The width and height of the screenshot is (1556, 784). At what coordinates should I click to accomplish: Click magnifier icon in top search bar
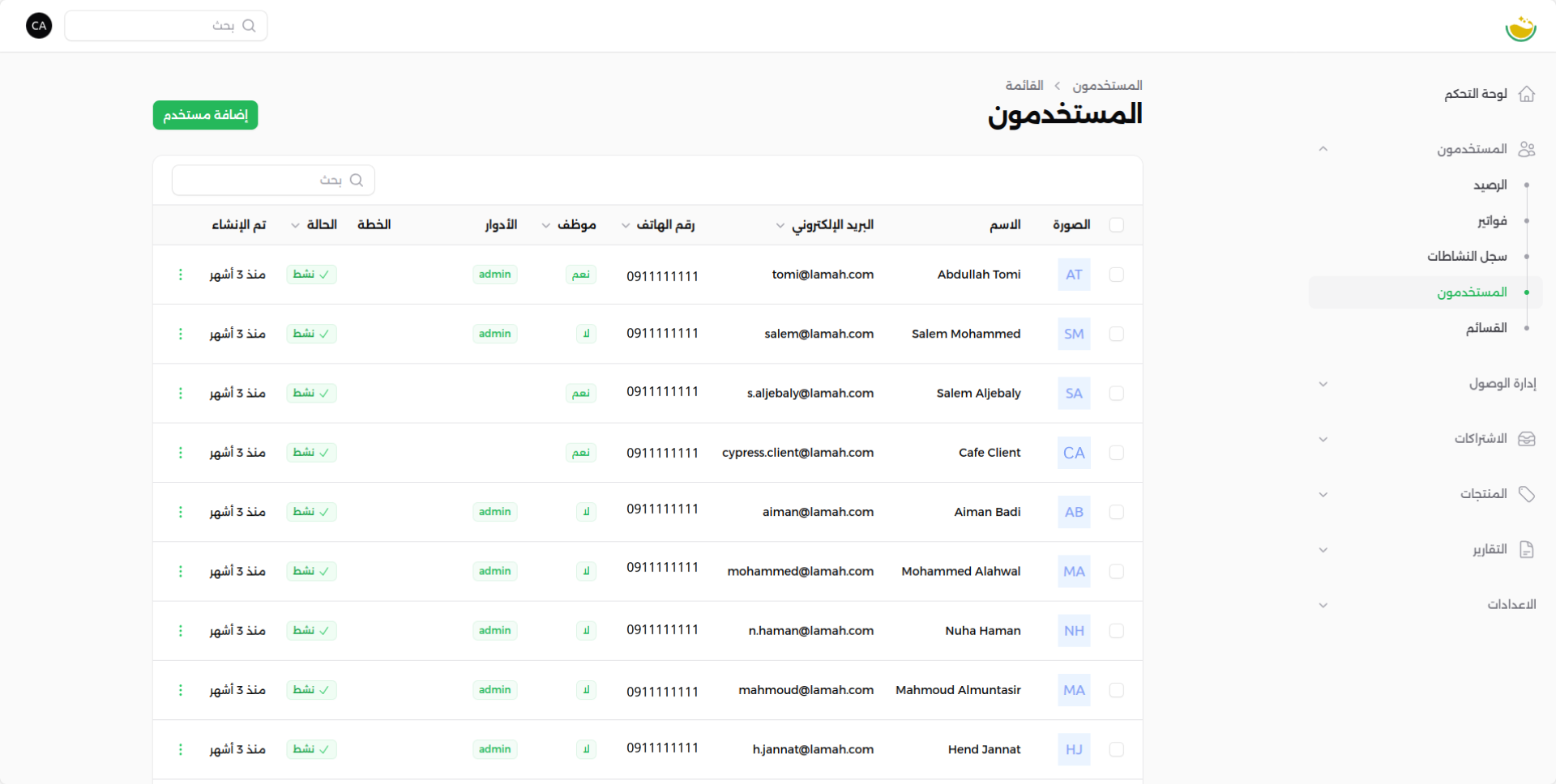249,26
